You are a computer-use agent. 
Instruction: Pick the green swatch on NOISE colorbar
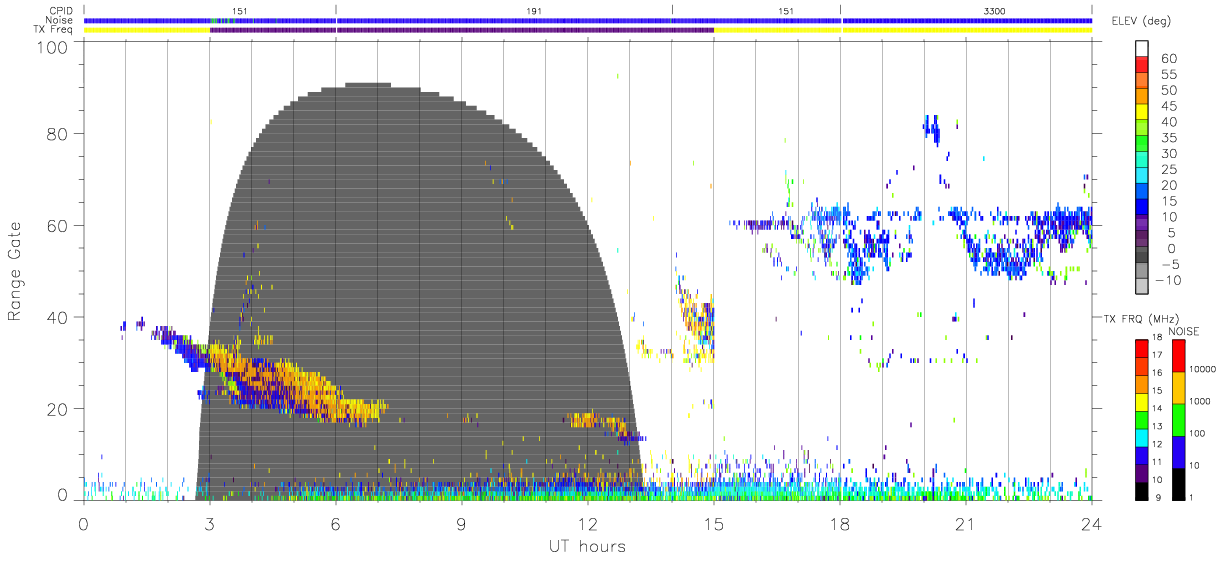tap(1177, 419)
